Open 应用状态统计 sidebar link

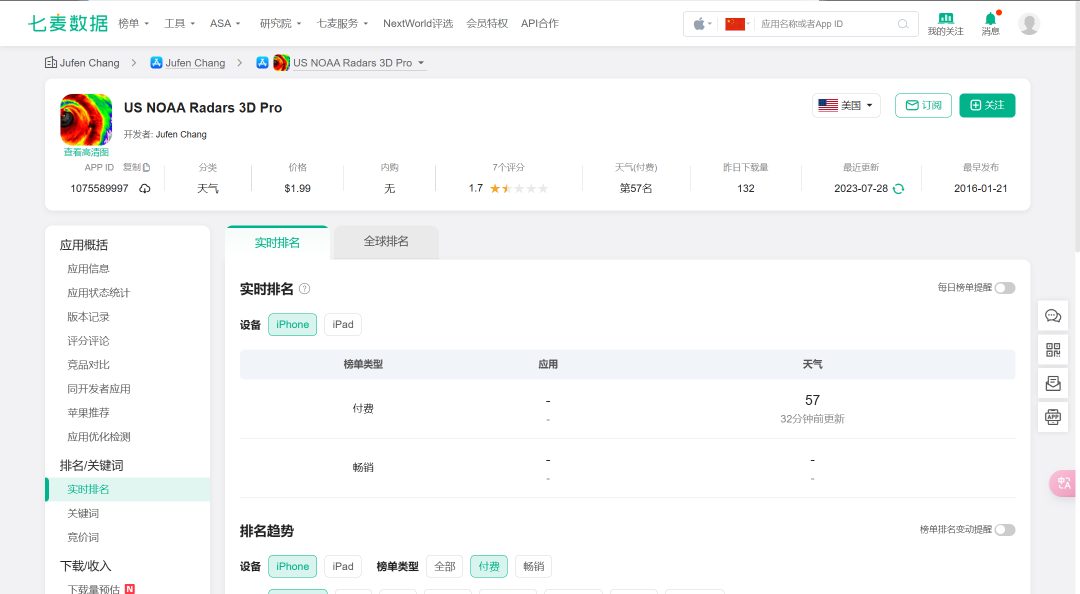[x=98, y=293]
